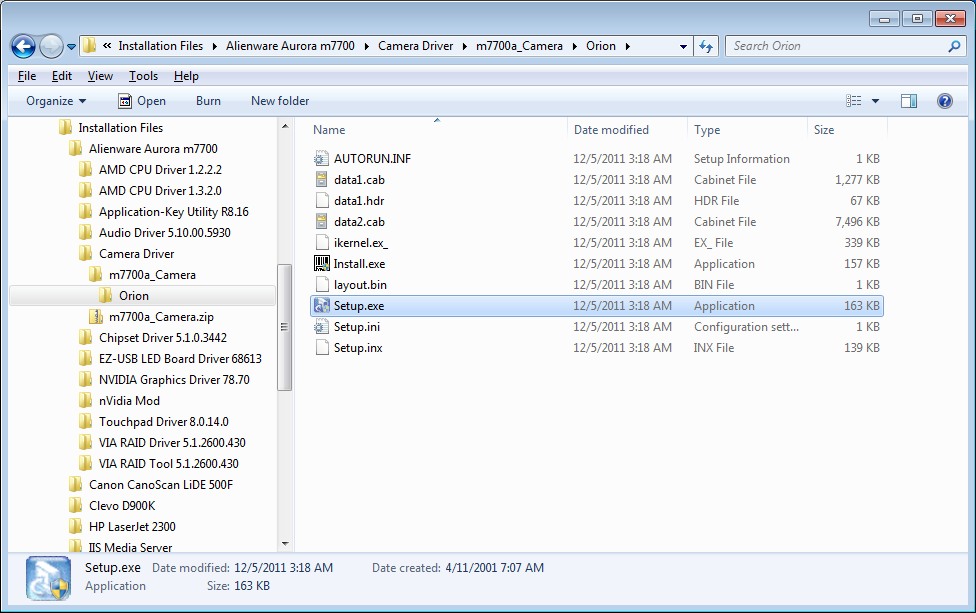Screen dimensions: 976x613
Task: Select the data1.cab file icon
Action: click(x=321, y=180)
